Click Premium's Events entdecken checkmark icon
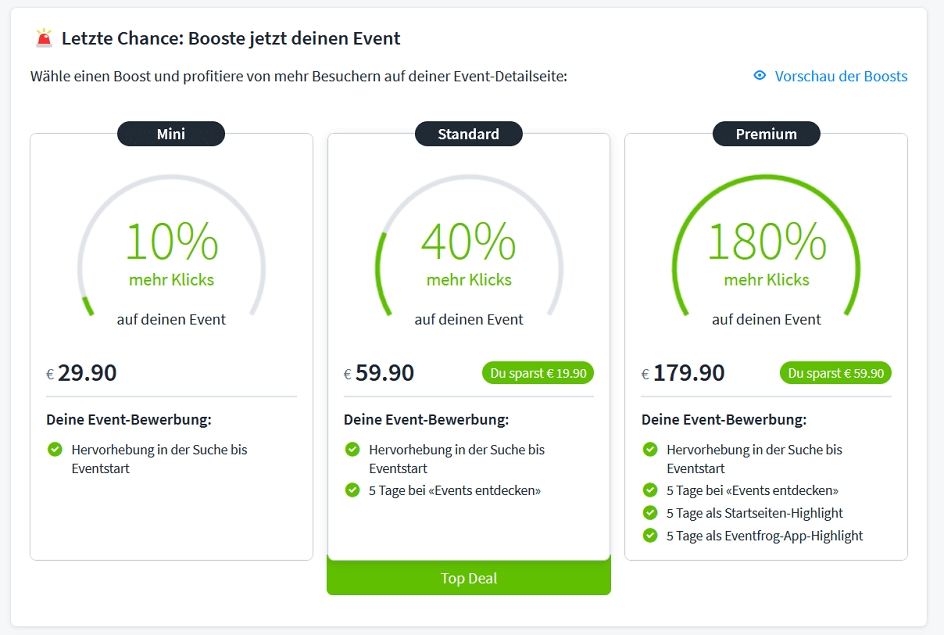The height and width of the screenshot is (635, 944). 650,490
